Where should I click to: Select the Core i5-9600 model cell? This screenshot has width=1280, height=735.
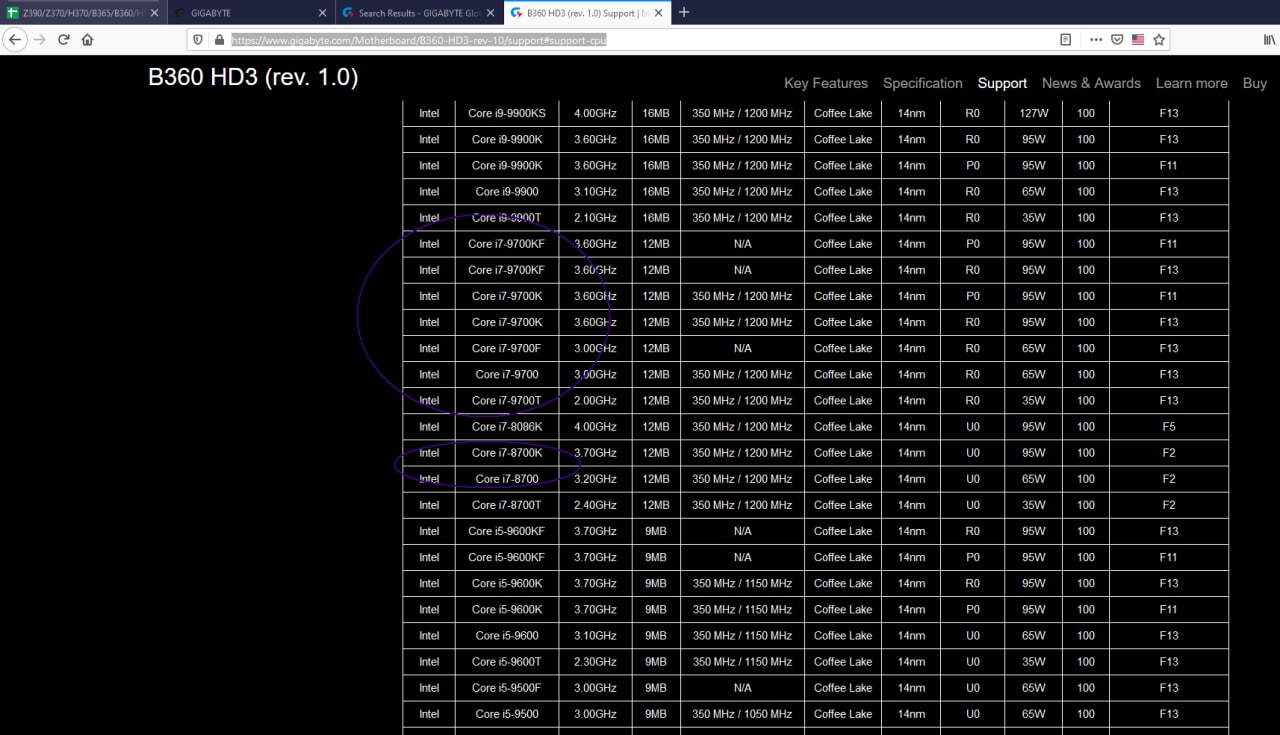507,635
